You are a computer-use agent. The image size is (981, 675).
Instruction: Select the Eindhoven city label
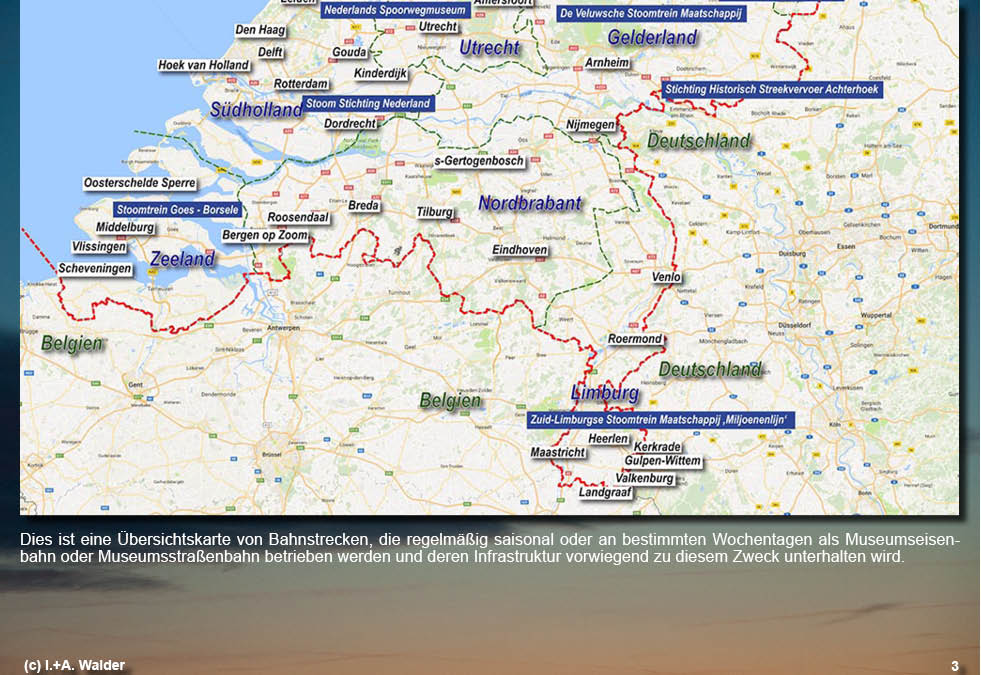[519, 250]
